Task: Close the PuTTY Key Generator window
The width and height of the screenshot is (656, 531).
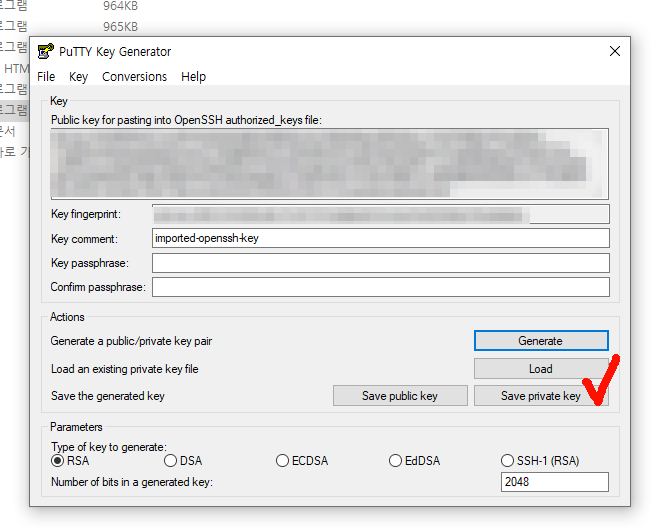Action: pyautogui.click(x=615, y=51)
